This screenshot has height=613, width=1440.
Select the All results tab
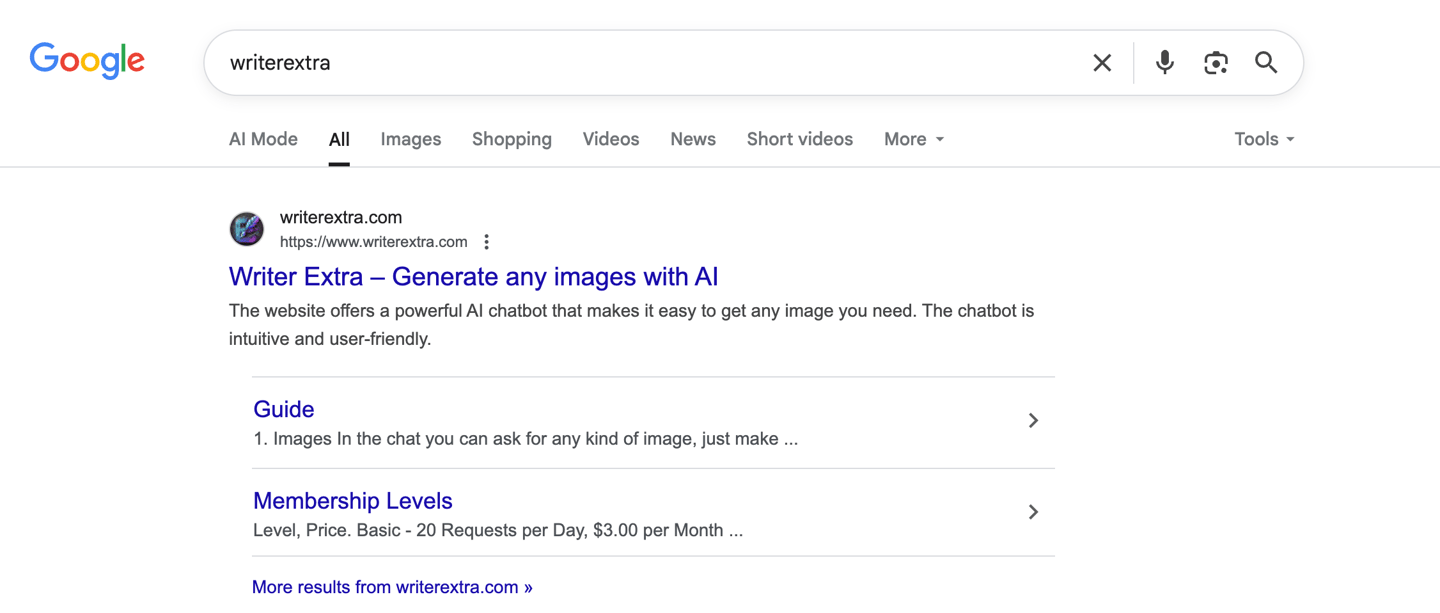tap(339, 139)
